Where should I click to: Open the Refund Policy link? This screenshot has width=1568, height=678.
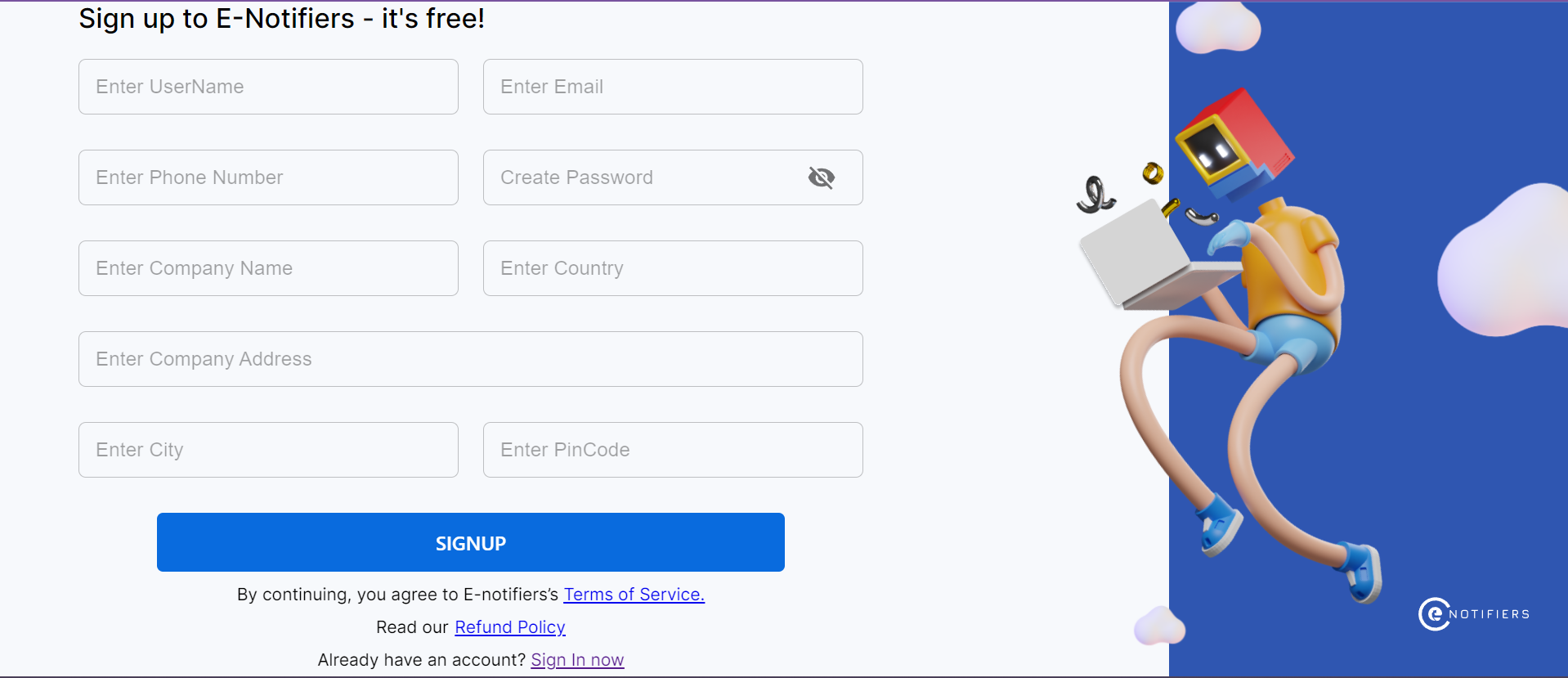pos(509,627)
